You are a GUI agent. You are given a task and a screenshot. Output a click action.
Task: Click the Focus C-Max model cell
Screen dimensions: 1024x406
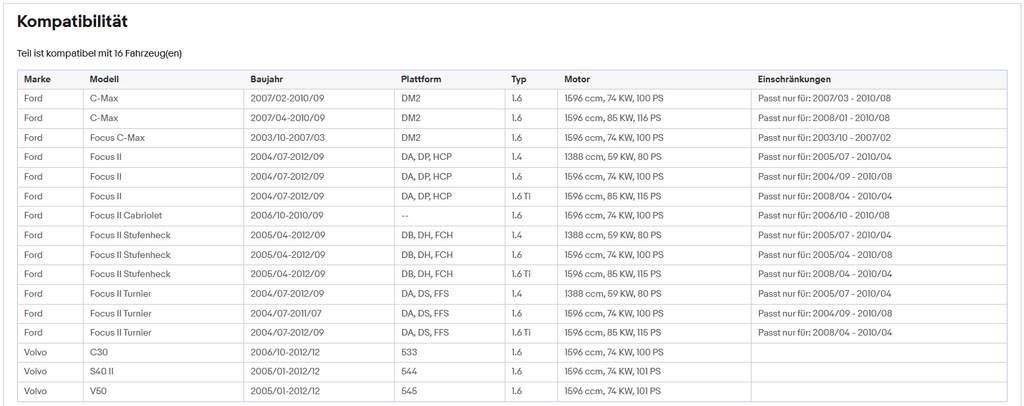click(x=118, y=138)
